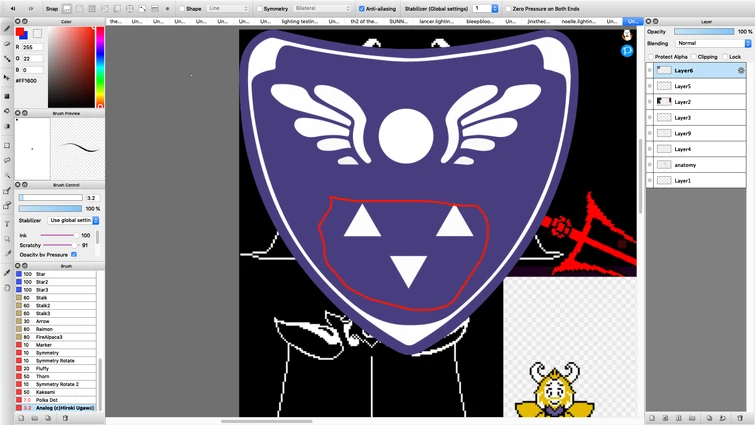Select the Gradient tool
The image size is (755, 425).
pyautogui.click(x=7, y=126)
